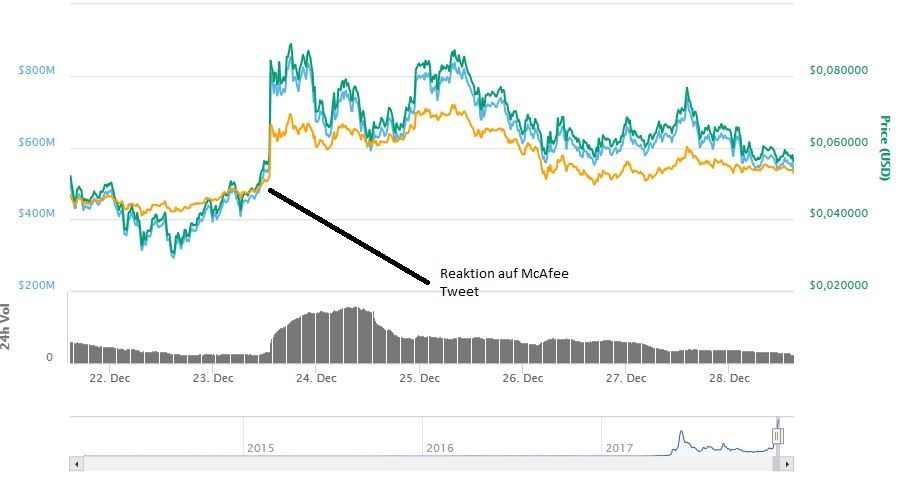Select the 2017 marker in navigator

[621, 448]
